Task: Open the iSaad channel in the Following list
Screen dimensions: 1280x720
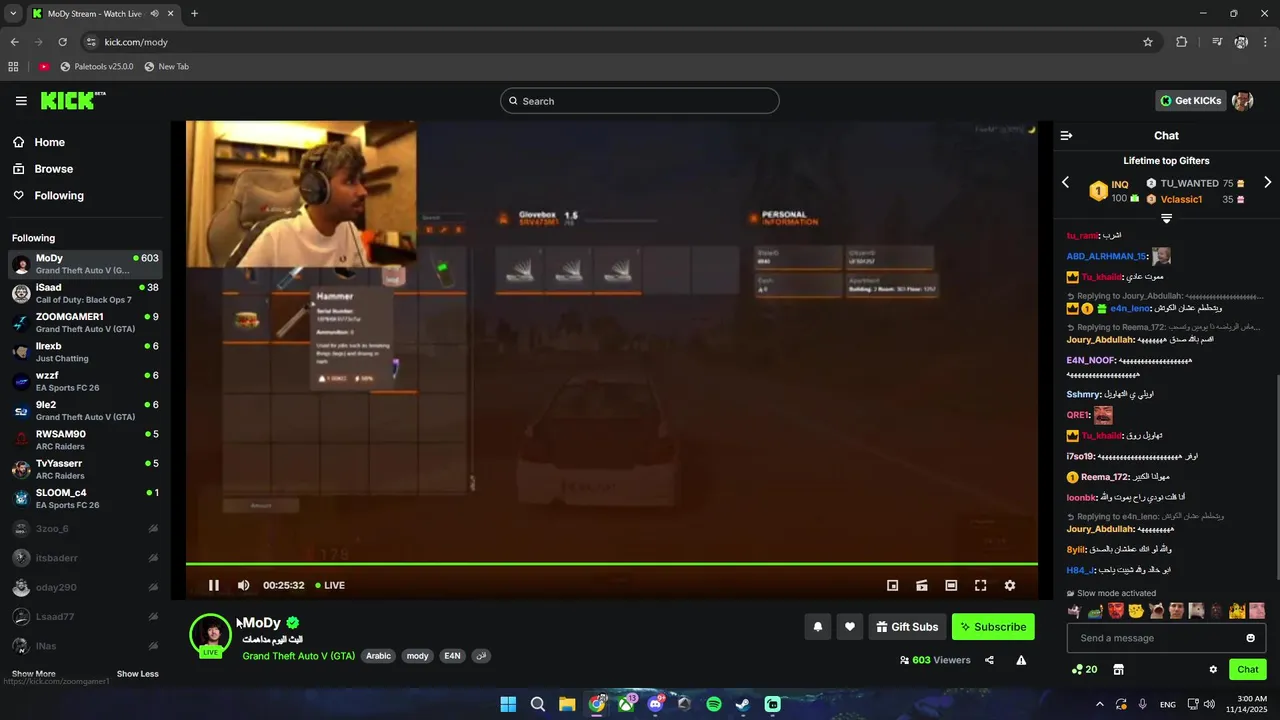Action: (85, 293)
